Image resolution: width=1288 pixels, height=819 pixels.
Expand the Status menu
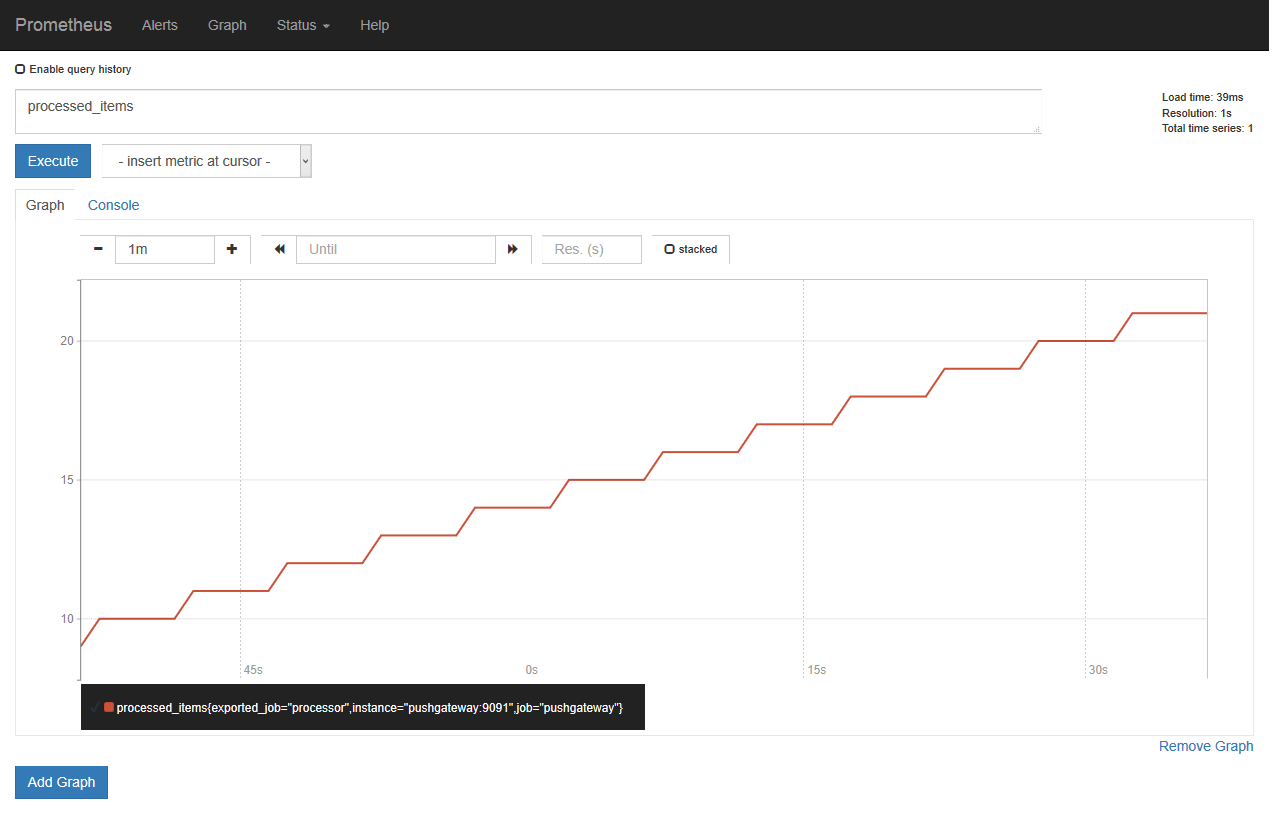click(x=302, y=25)
